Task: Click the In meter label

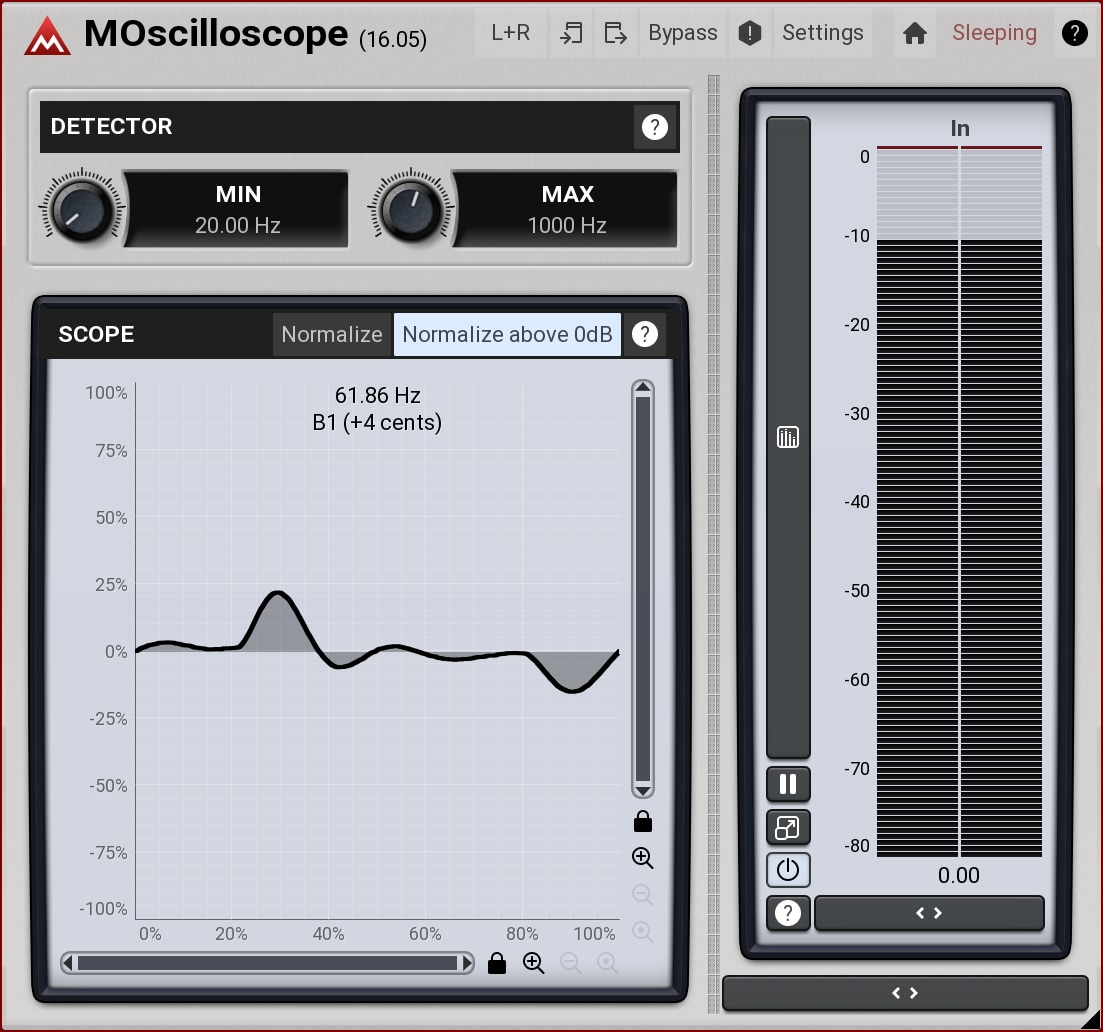Action: 959,128
